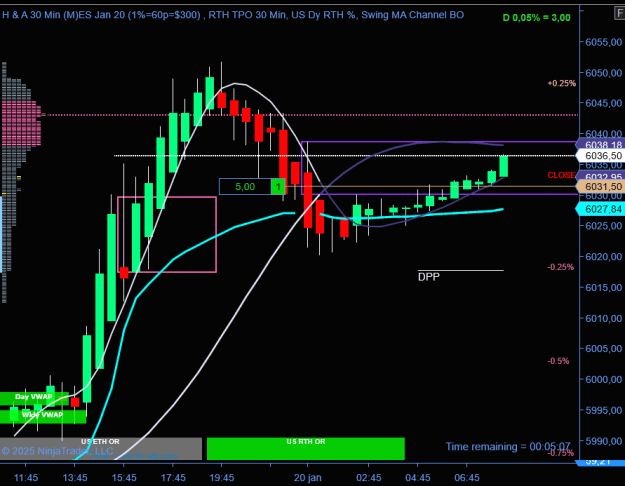This screenshot has width=625, height=486.
Task: Click the 'Time remaining = 00:05:07' text
Action: [x=508, y=447]
